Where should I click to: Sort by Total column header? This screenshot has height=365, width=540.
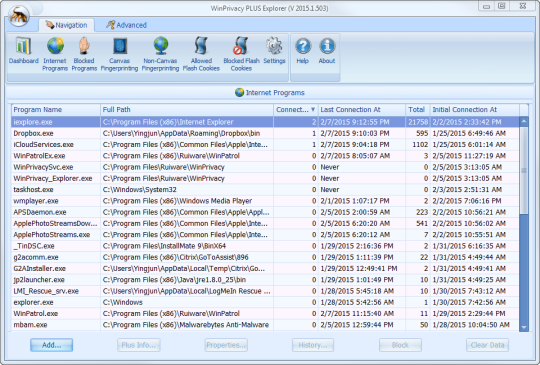tap(418, 110)
